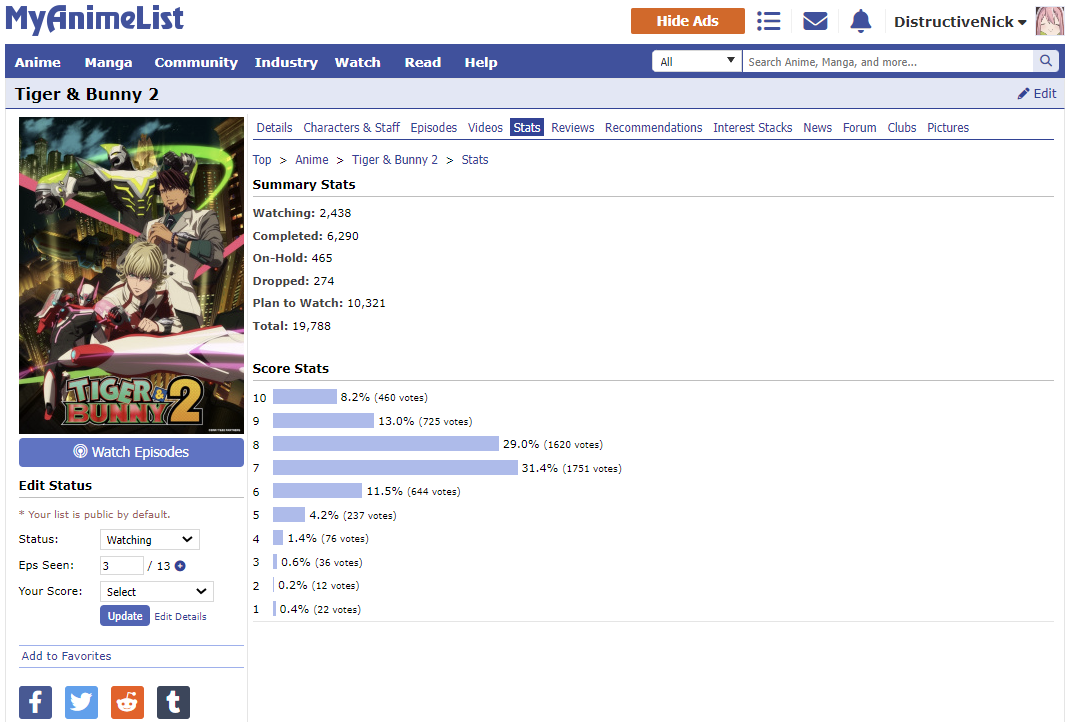Switch to the News tab

coord(818,128)
